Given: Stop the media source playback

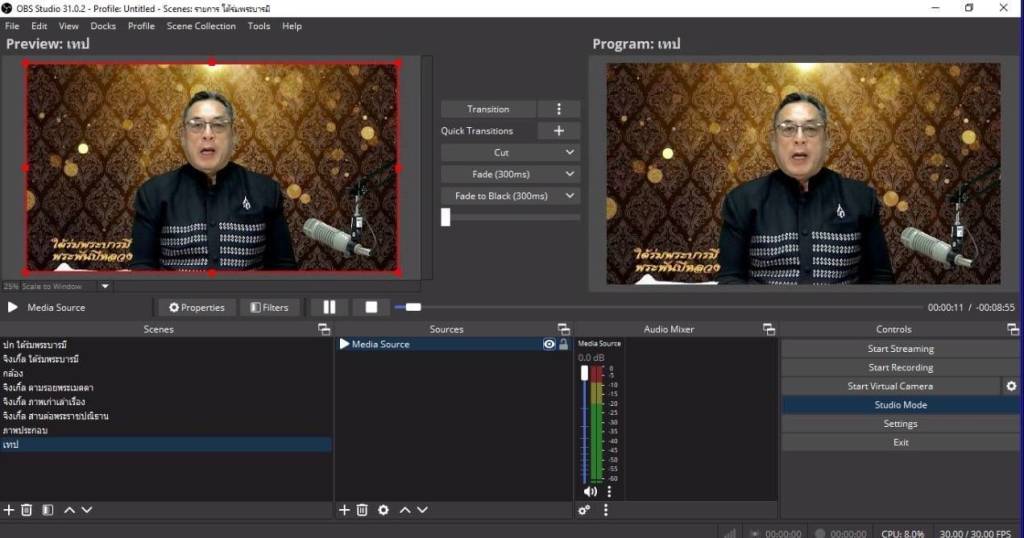Looking at the screenshot, I should point(371,307).
